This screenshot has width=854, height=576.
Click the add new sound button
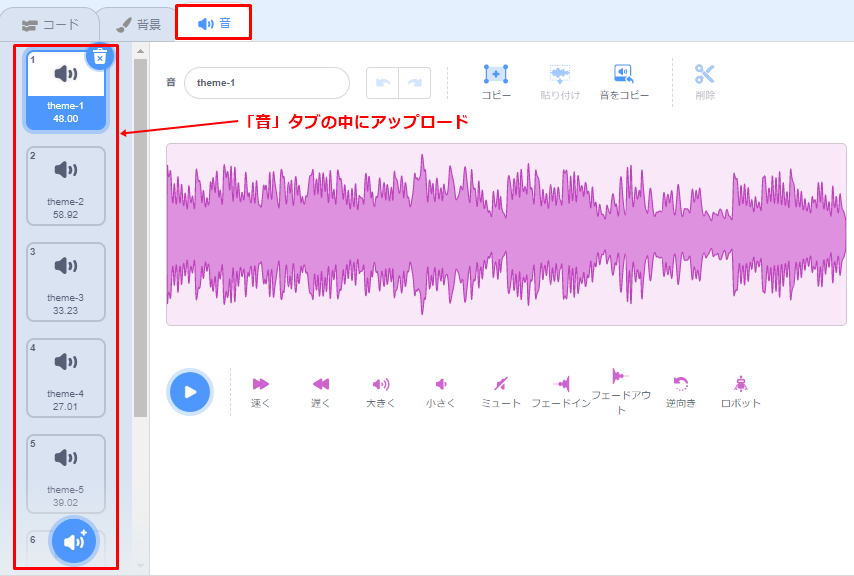pos(74,541)
